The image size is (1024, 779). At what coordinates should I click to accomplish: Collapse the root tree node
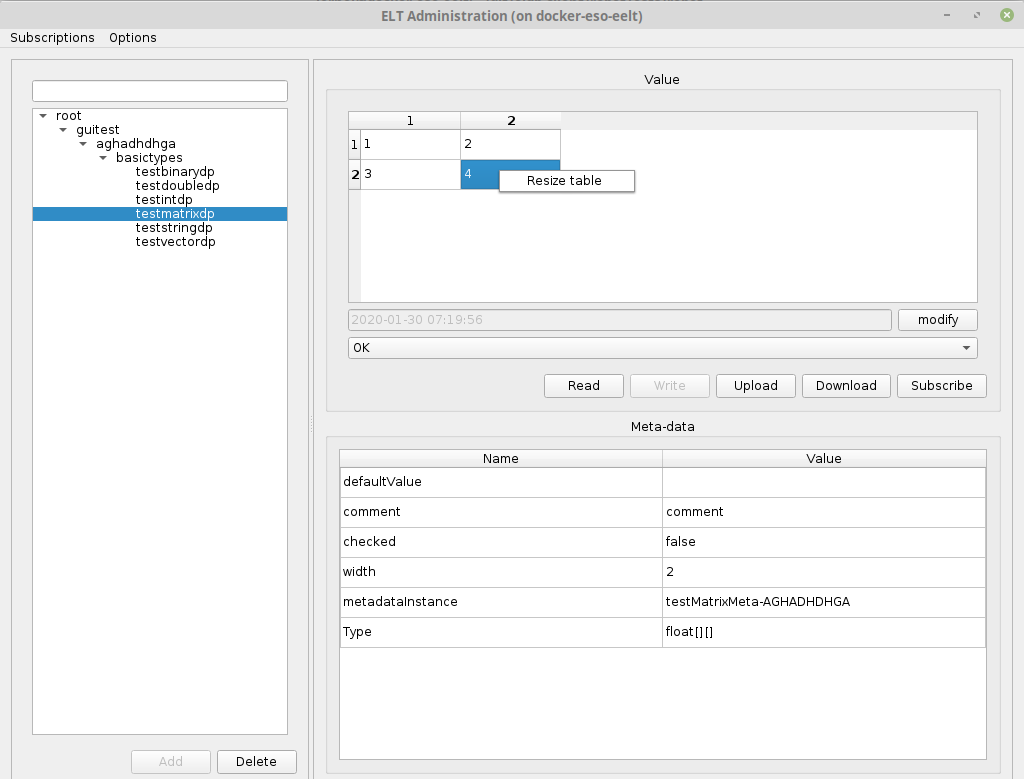point(43,116)
